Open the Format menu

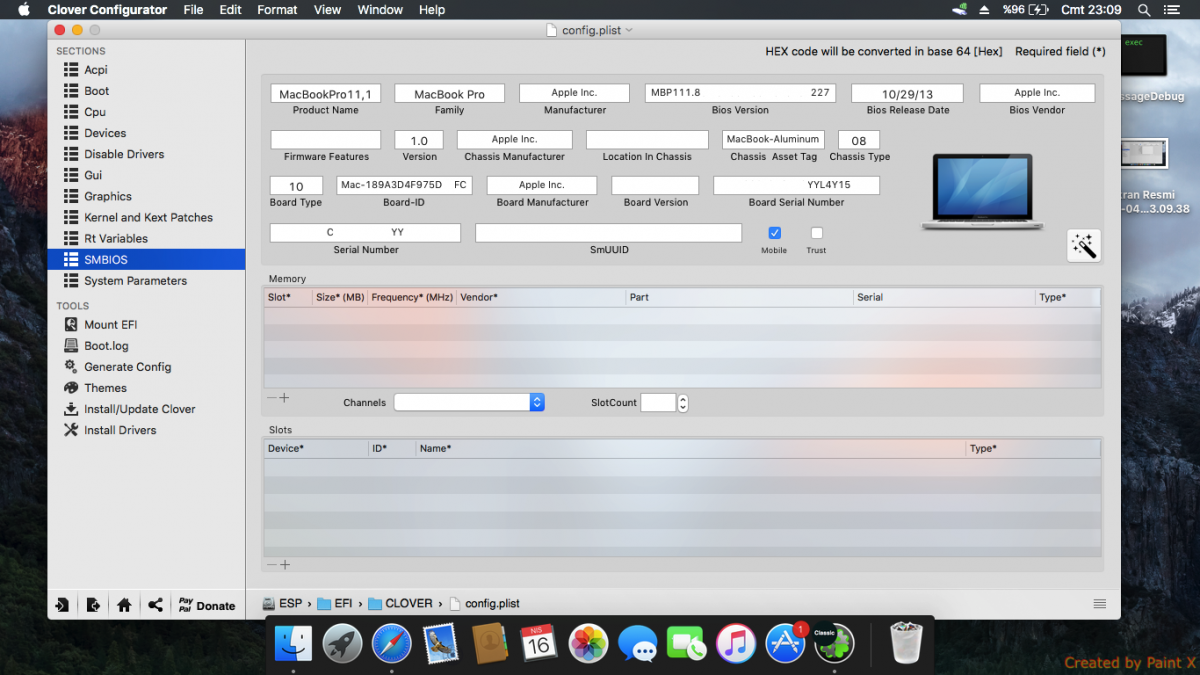click(x=277, y=10)
